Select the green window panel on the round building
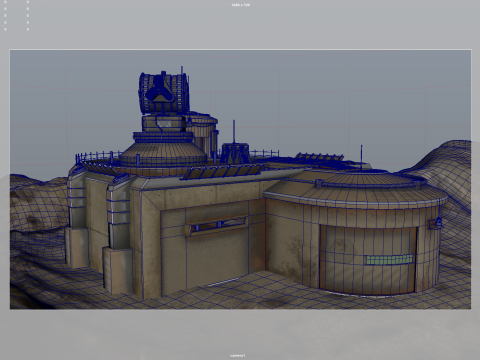 [x=389, y=260]
